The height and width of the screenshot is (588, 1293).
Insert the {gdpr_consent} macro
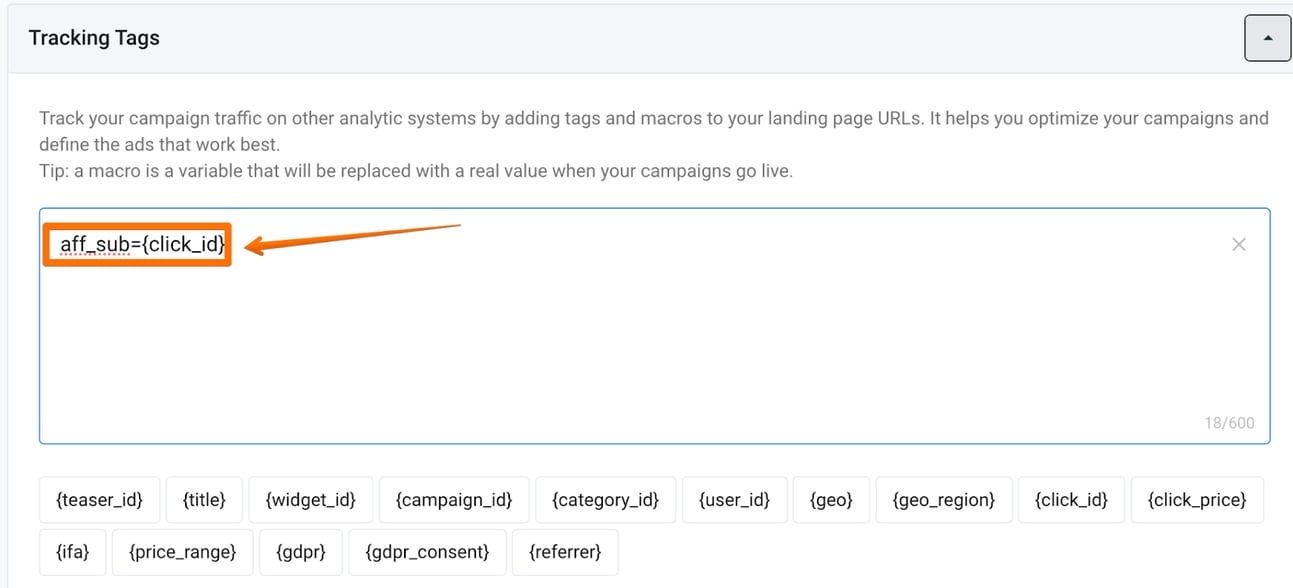[x=427, y=551]
